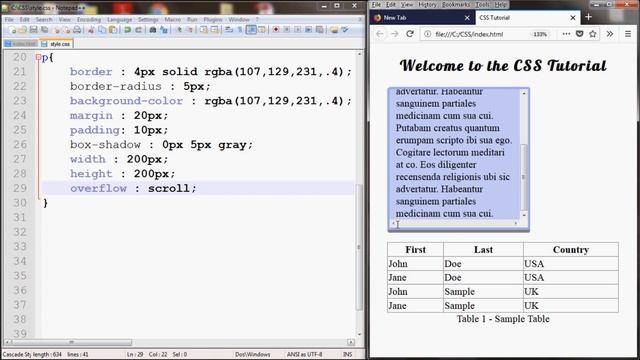Image resolution: width=640 pixels, height=360 pixels.
Task: Click the Playback macro icon
Action: [298, 30]
